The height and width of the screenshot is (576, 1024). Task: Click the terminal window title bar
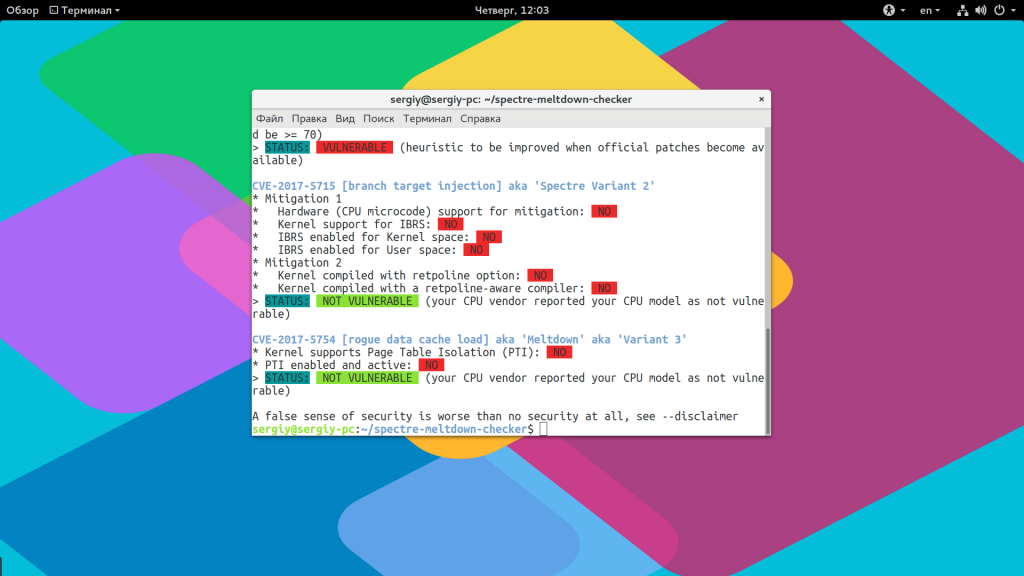[510, 99]
